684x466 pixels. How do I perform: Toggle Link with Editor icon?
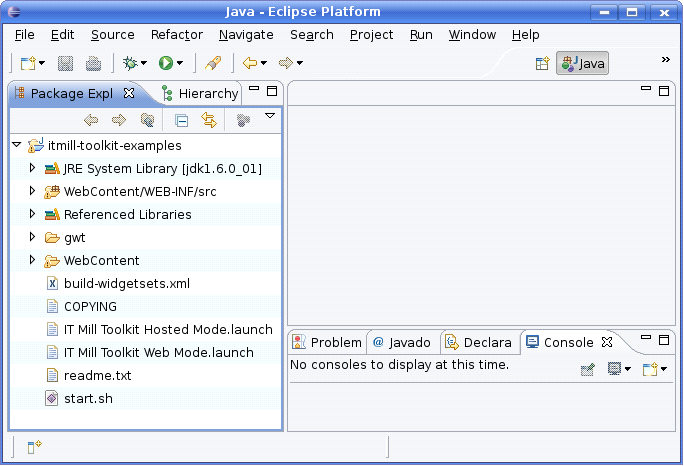(x=209, y=120)
